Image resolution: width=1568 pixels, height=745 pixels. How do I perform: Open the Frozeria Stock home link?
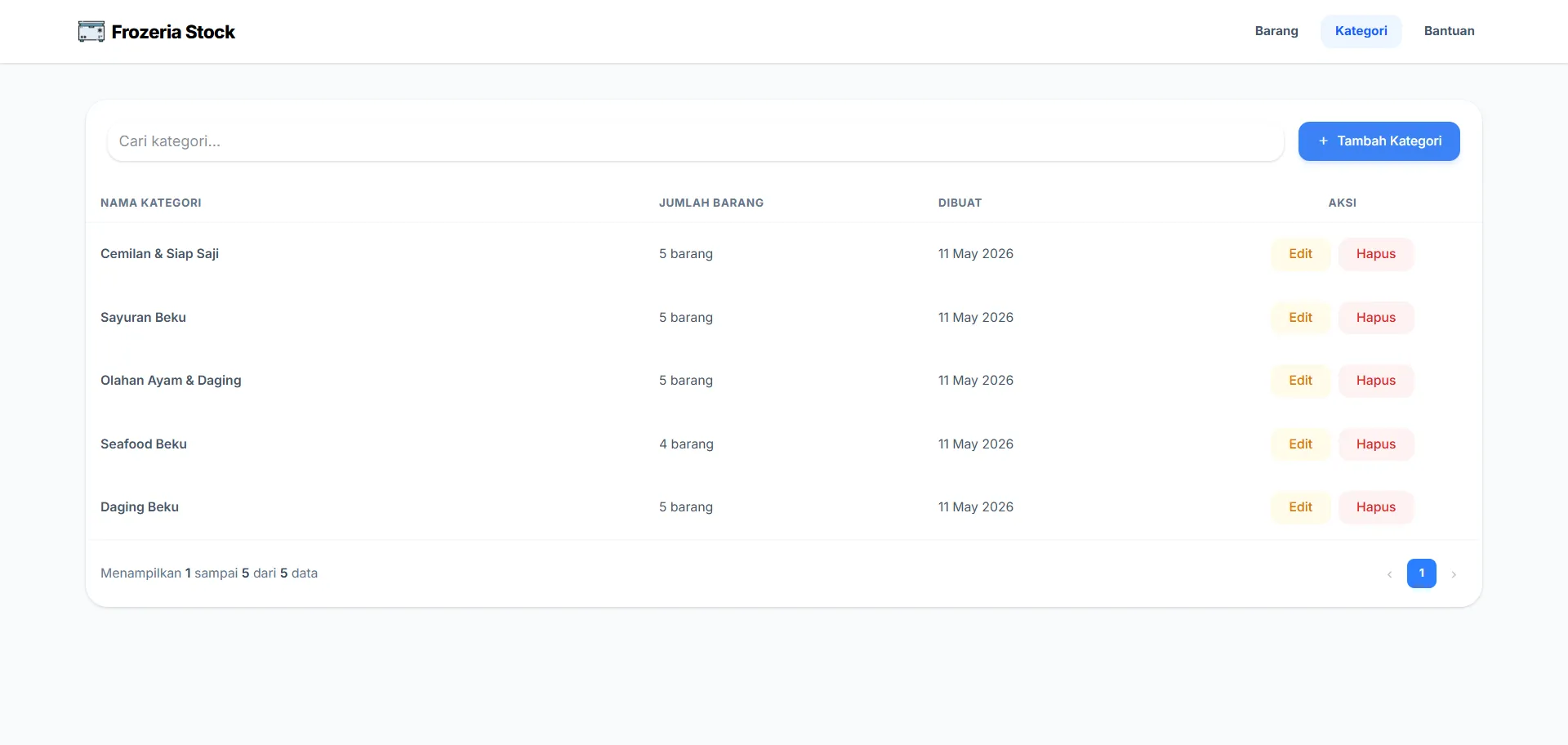(157, 32)
